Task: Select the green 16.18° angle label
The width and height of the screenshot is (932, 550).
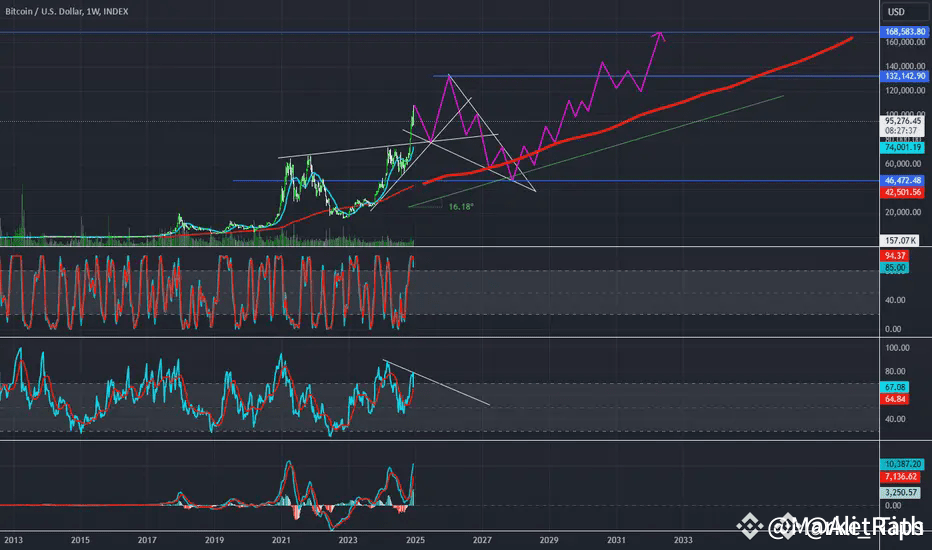Action: 461,207
